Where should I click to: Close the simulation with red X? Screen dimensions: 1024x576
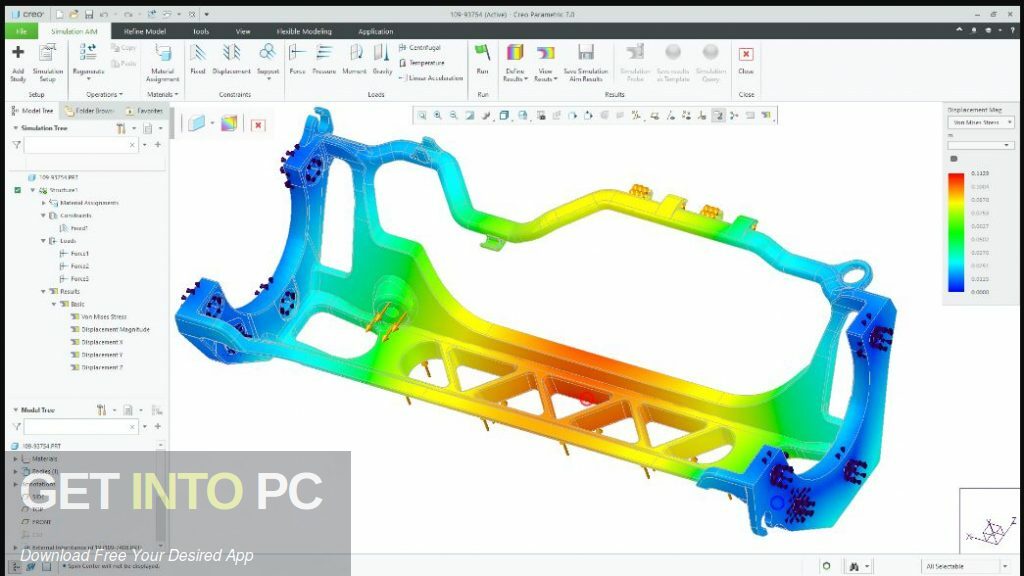(746, 60)
